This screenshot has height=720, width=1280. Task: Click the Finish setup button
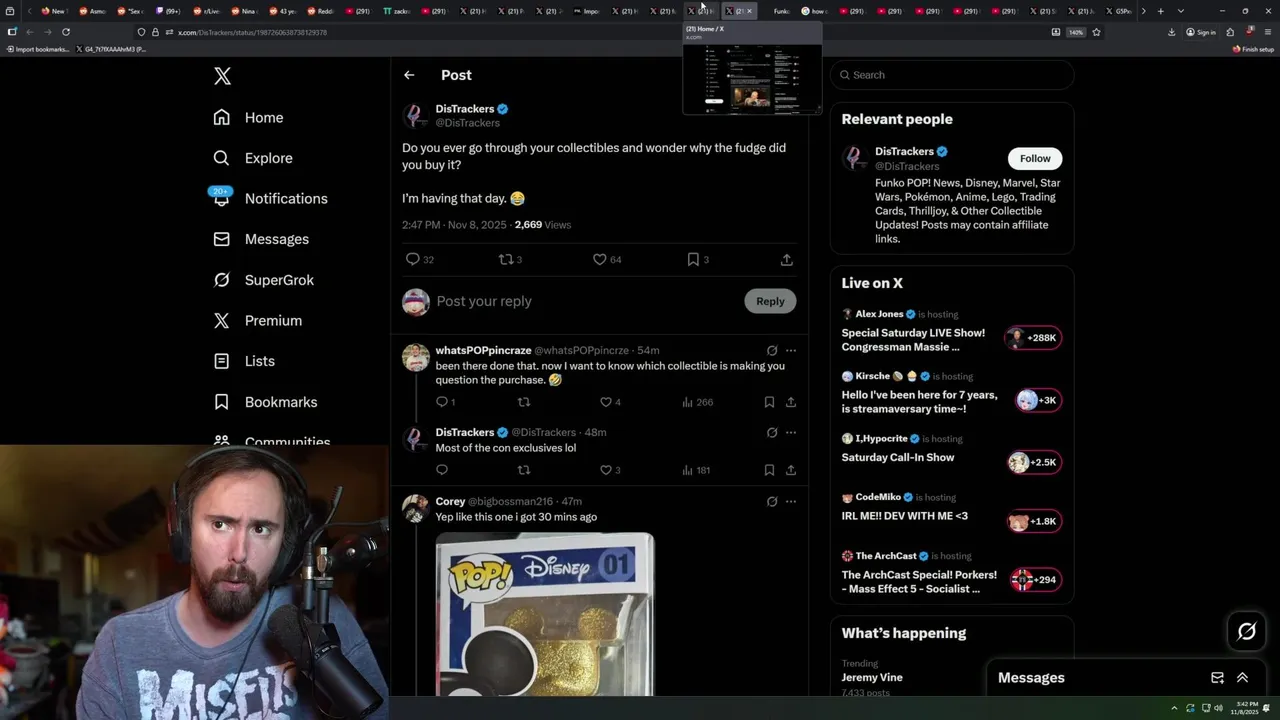pos(1254,49)
